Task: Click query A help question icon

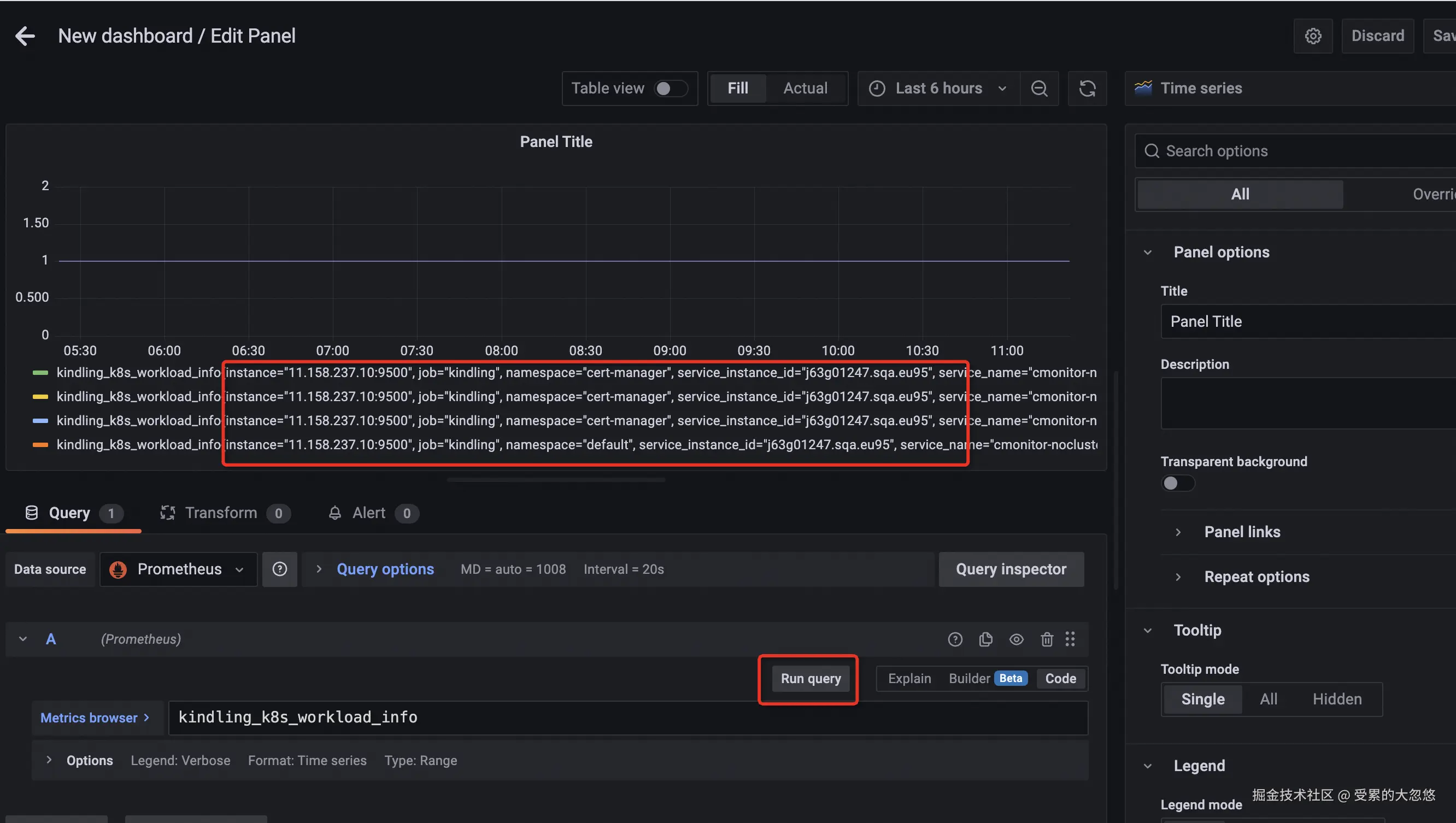Action: pyautogui.click(x=955, y=639)
